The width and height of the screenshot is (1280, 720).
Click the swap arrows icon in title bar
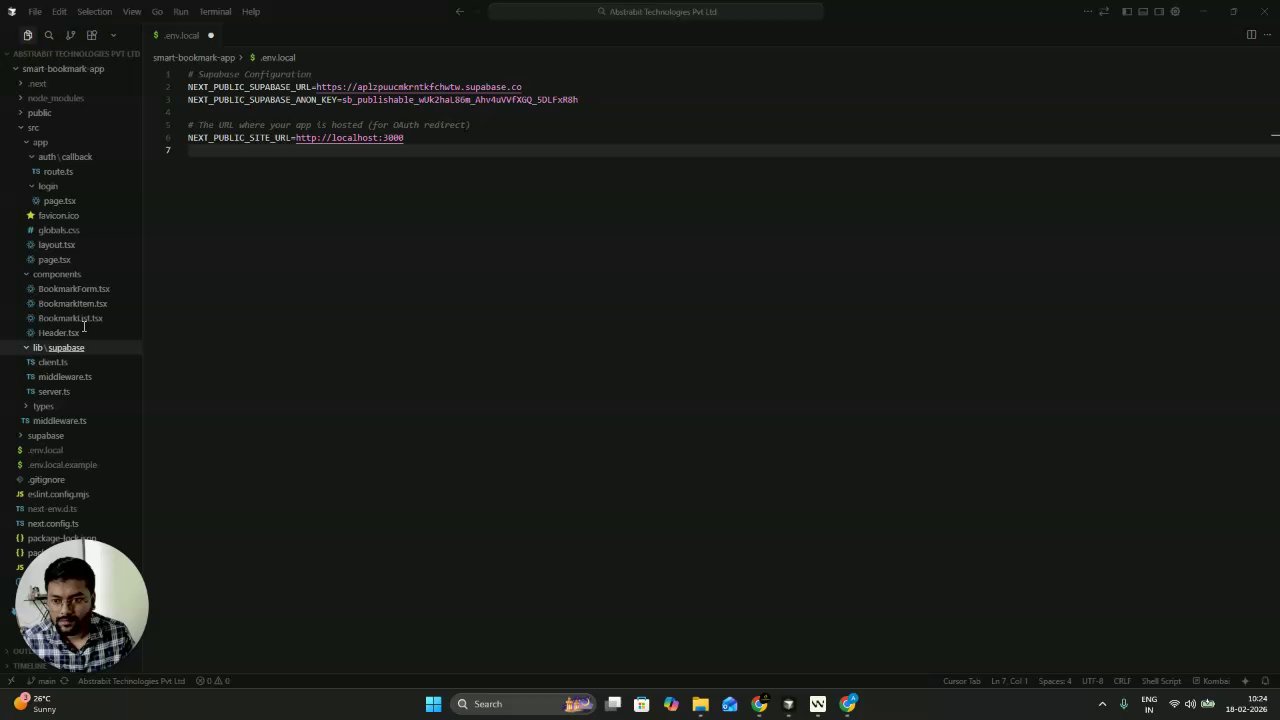coord(1104,12)
